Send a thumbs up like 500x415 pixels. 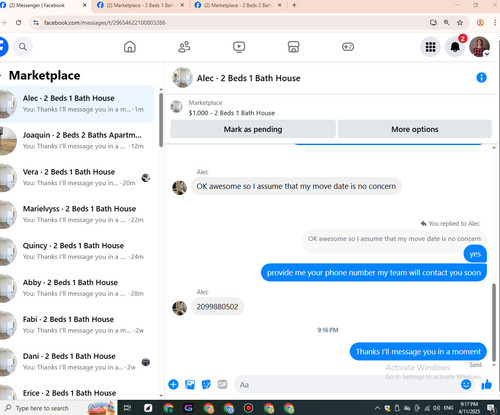(486, 384)
